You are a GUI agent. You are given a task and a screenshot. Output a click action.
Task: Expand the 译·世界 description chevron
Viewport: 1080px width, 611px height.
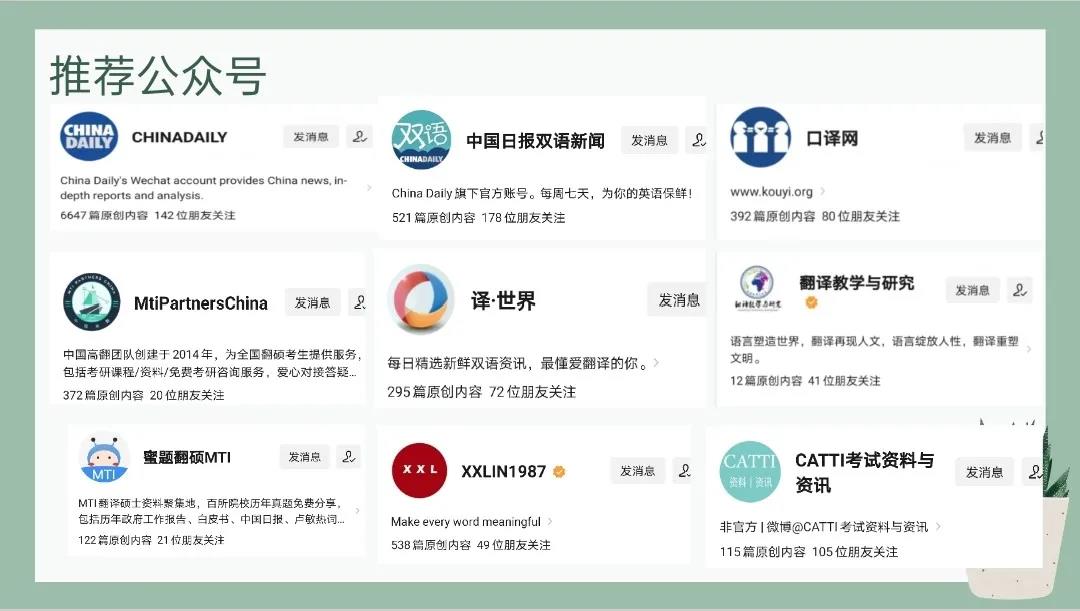[x=656, y=363]
